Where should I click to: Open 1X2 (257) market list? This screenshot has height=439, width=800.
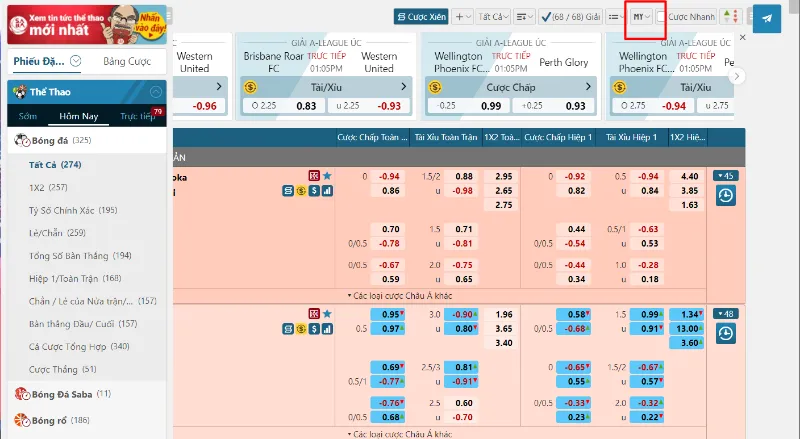click(48, 187)
